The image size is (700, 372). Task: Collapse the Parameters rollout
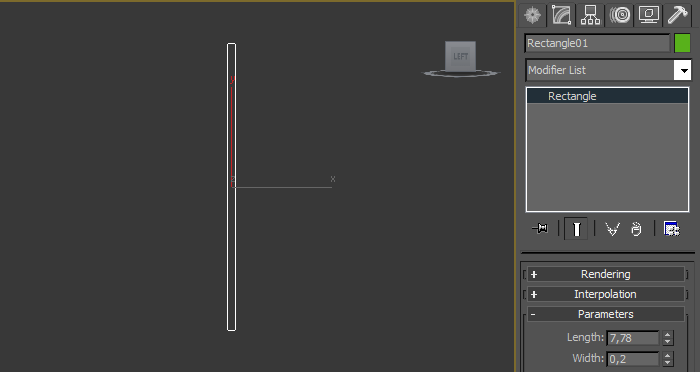pos(606,314)
